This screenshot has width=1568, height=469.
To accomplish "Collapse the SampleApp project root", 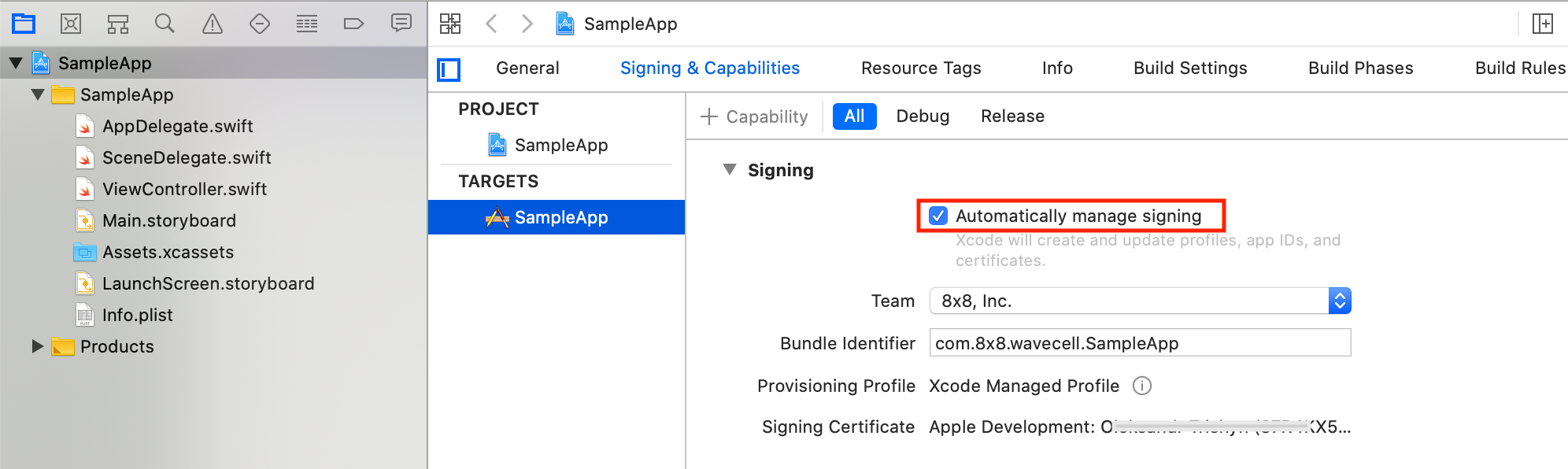I will coord(16,63).
